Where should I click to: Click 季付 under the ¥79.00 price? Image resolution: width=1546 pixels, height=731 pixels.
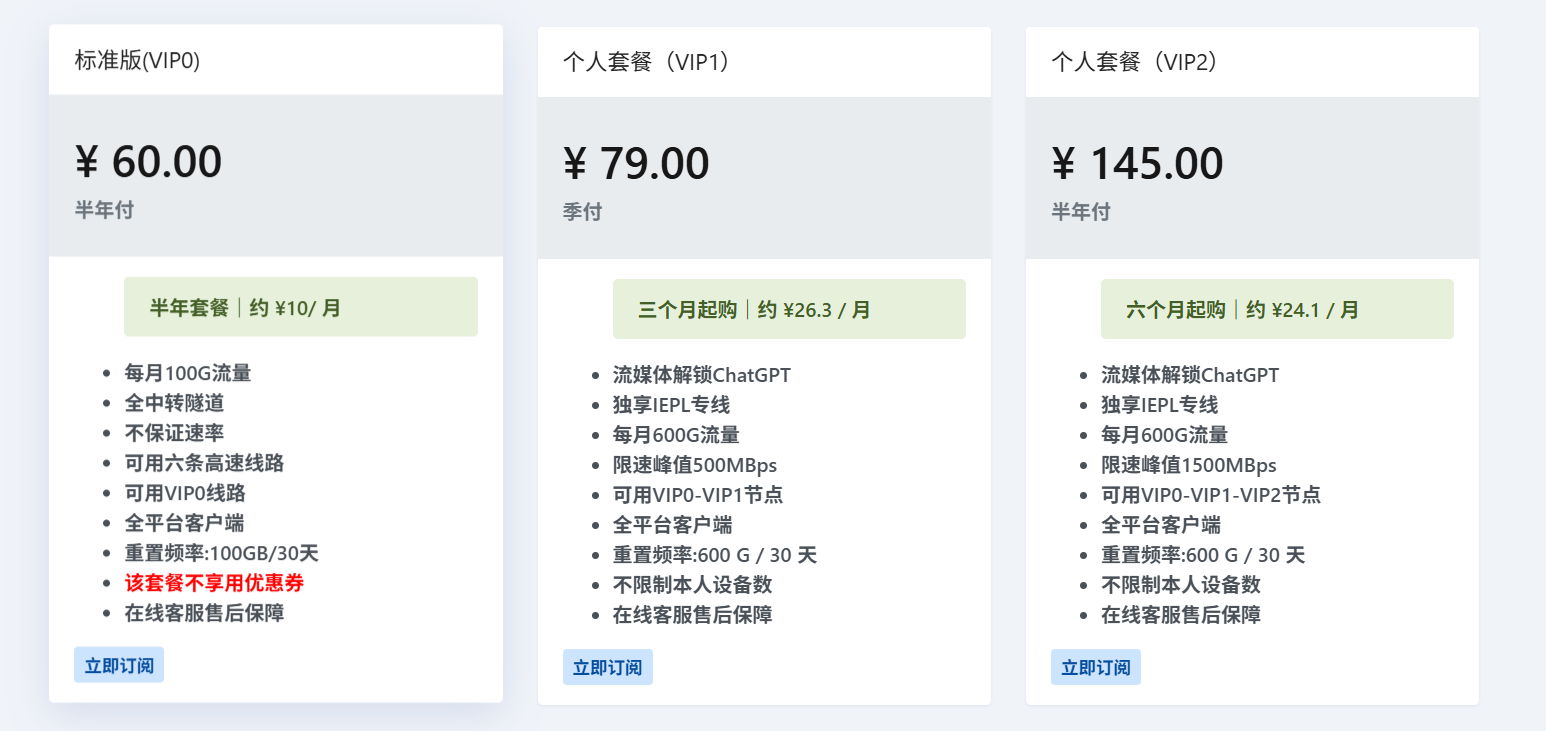[581, 211]
